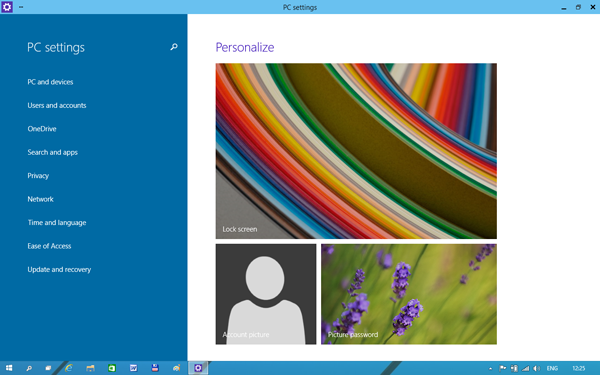Click the PC settings sidebar title
Screen dimensions: 600x375
click(56, 47)
